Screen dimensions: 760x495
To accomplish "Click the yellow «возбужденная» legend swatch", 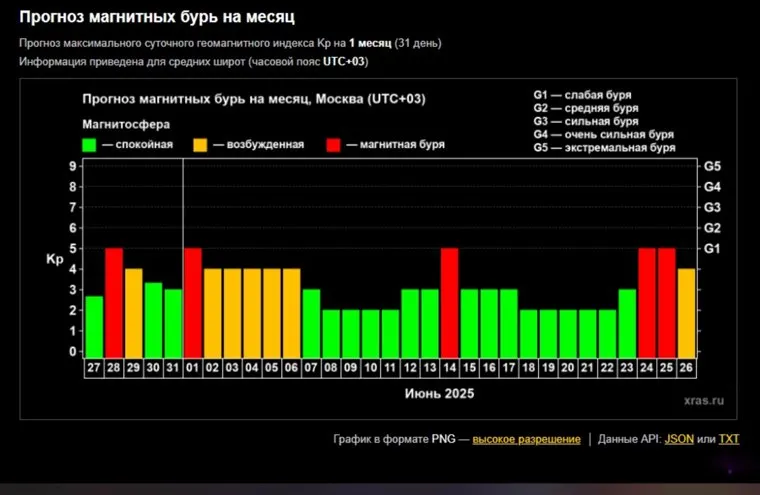I will [201, 145].
